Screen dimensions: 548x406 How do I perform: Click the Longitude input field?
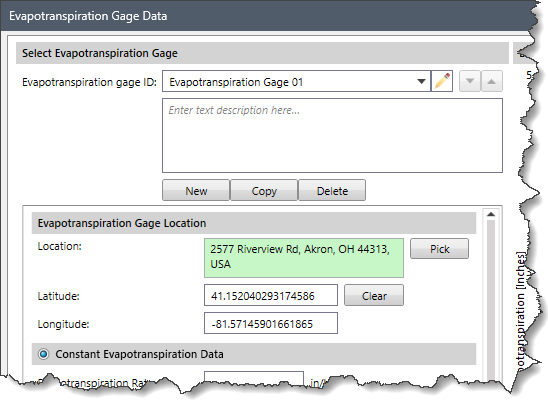[271, 323]
